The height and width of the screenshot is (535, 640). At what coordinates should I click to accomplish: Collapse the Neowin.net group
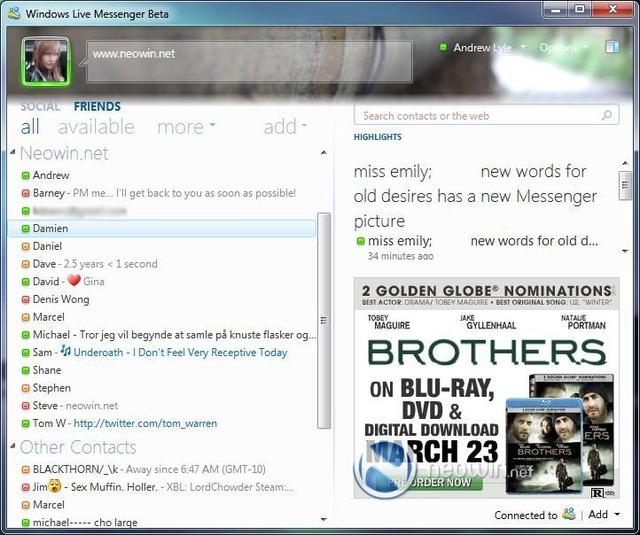13,152
